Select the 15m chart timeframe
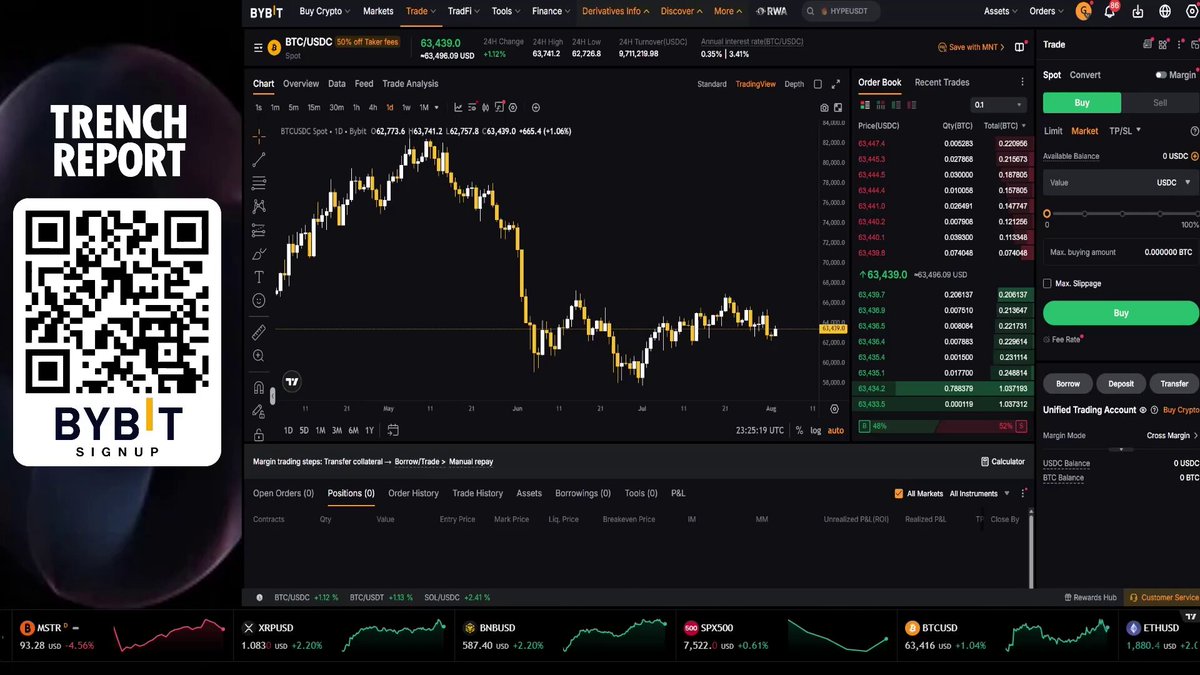 coord(314,107)
